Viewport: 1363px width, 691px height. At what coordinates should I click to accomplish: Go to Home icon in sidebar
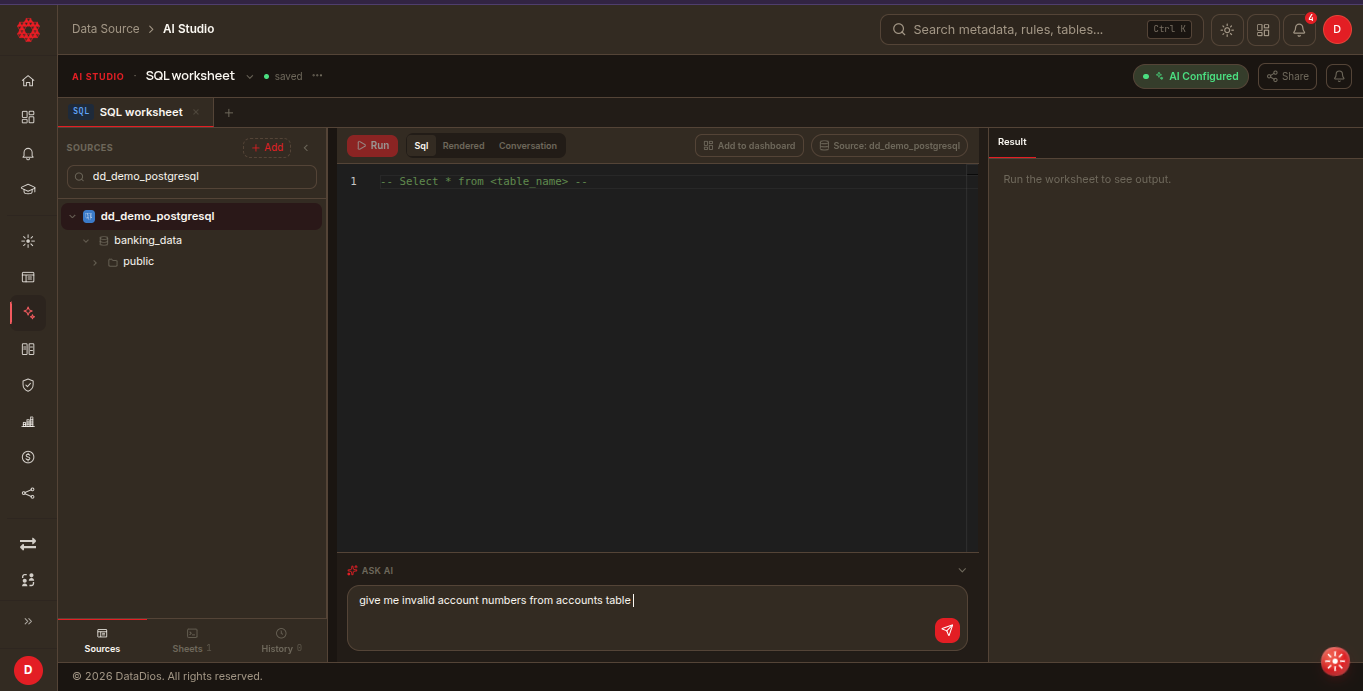(28, 81)
